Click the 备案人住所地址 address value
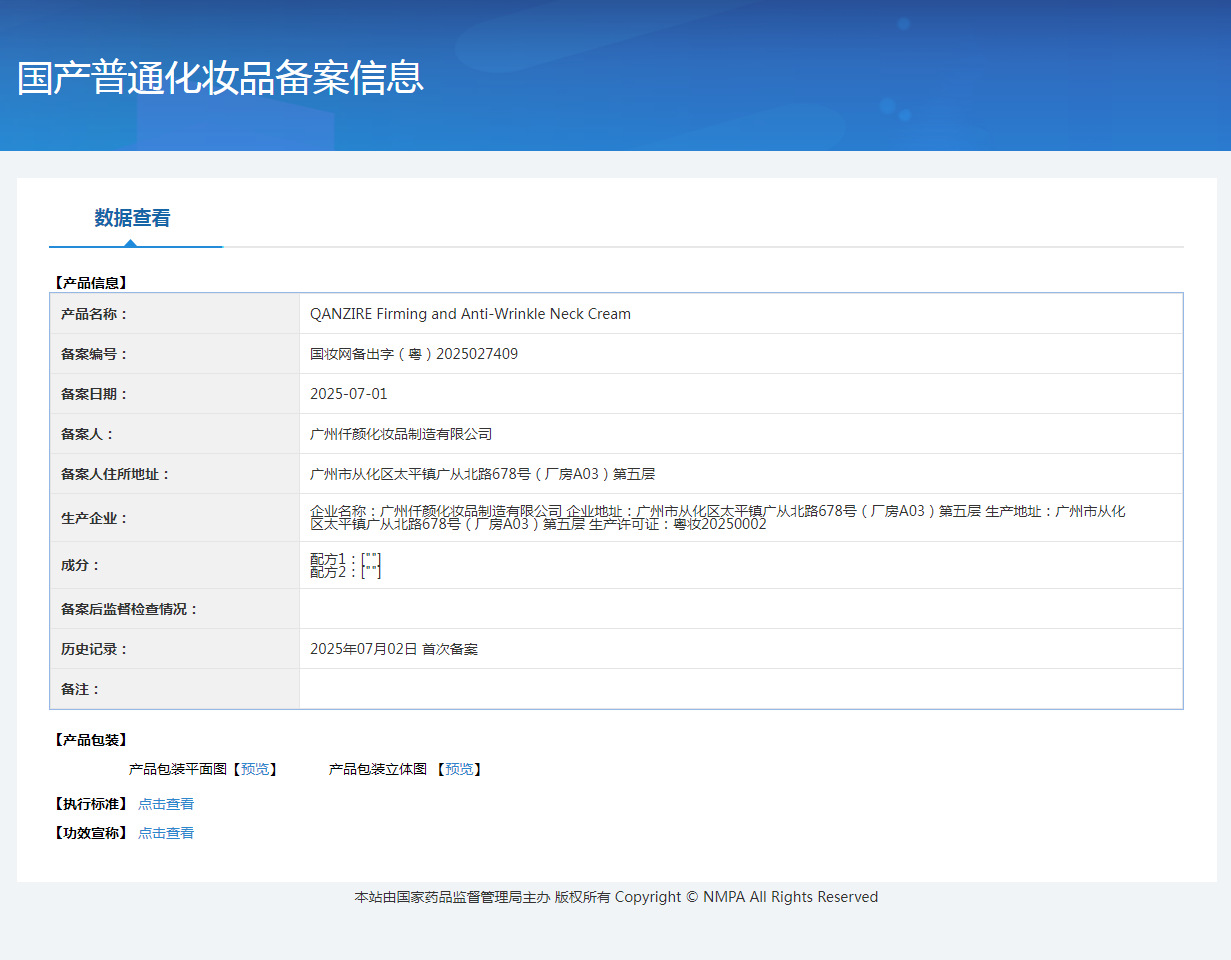1231x960 pixels. (482, 474)
